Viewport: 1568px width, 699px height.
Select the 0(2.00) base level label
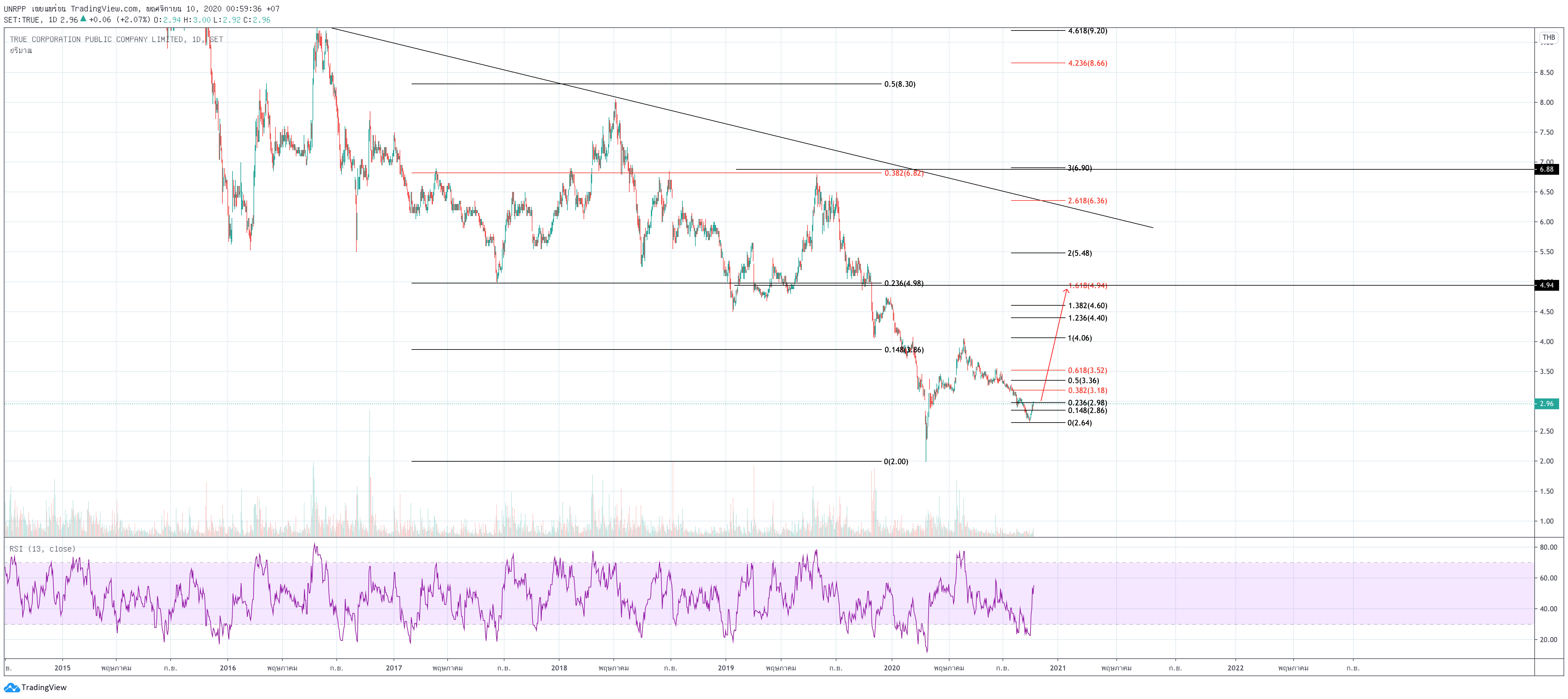tap(896, 462)
